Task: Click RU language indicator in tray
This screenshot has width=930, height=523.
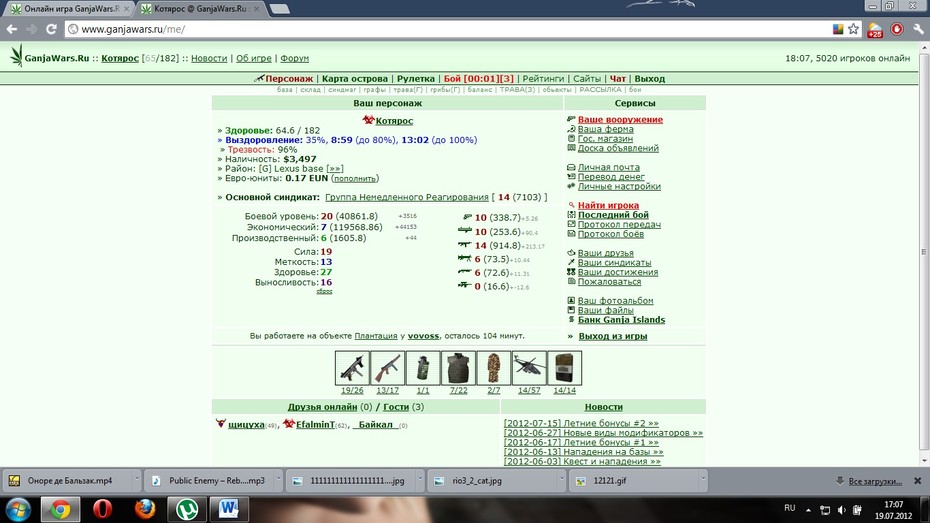Action: (x=789, y=508)
